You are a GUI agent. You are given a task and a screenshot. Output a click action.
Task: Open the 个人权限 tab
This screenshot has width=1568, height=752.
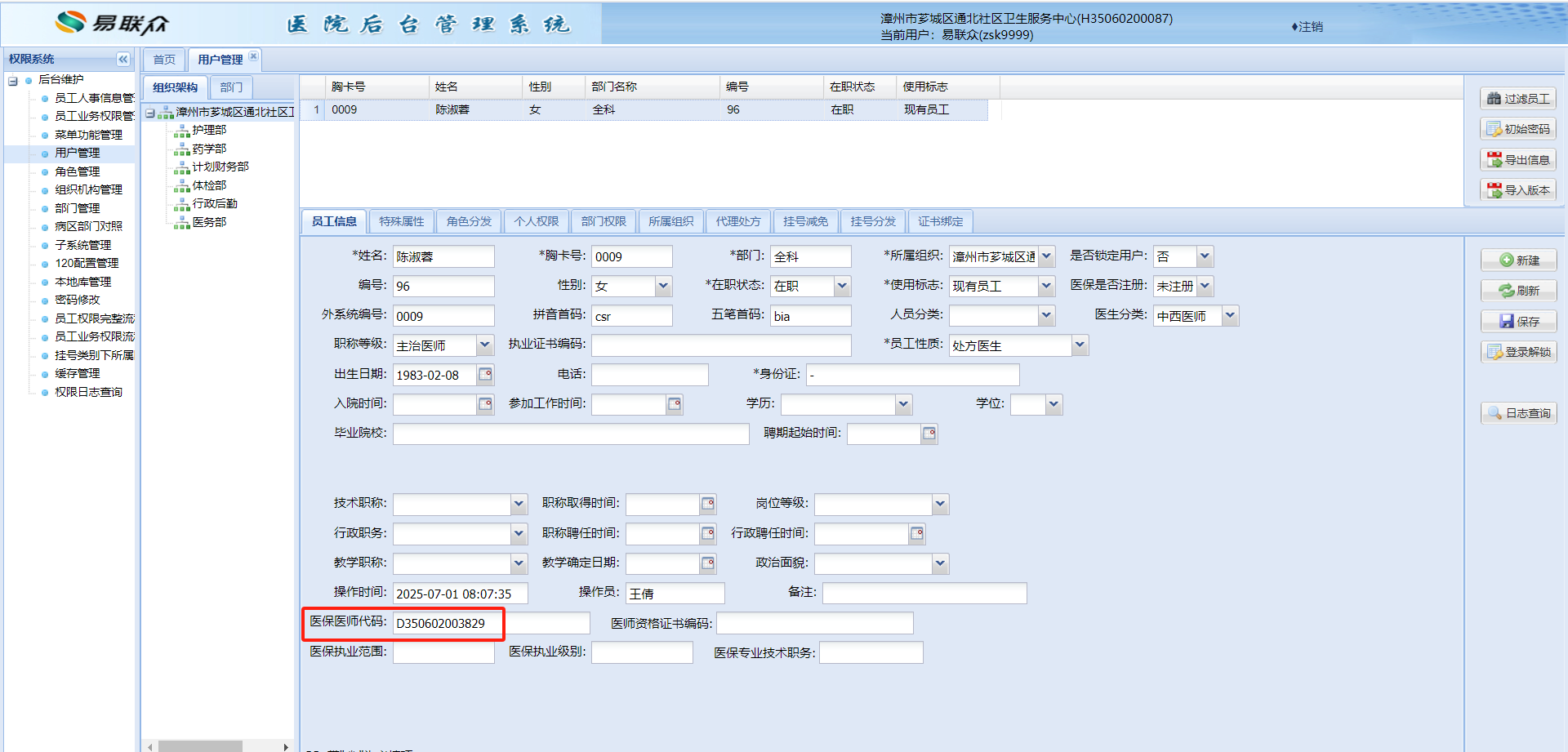pos(537,221)
